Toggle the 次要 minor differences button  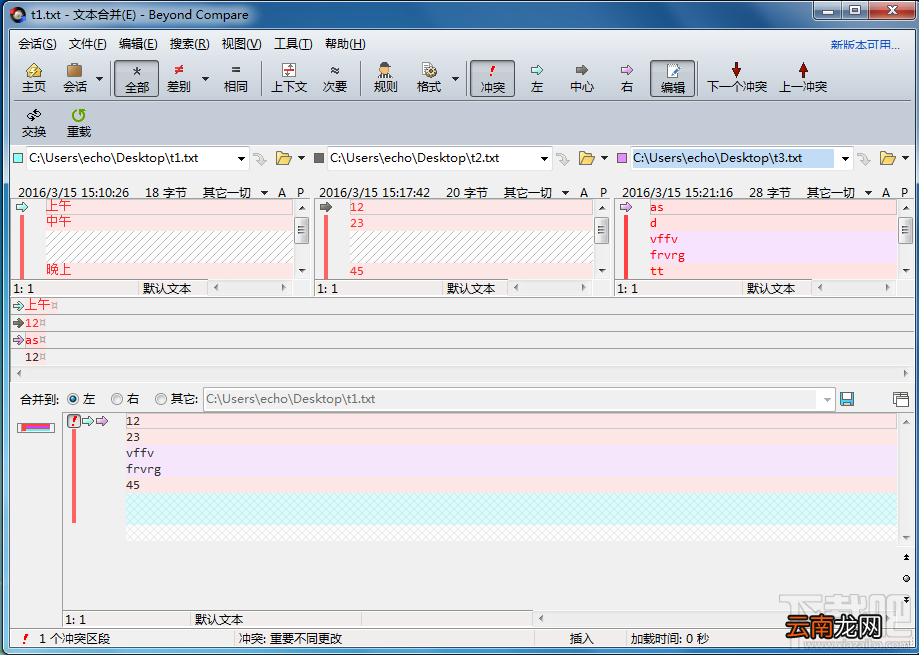coord(335,78)
